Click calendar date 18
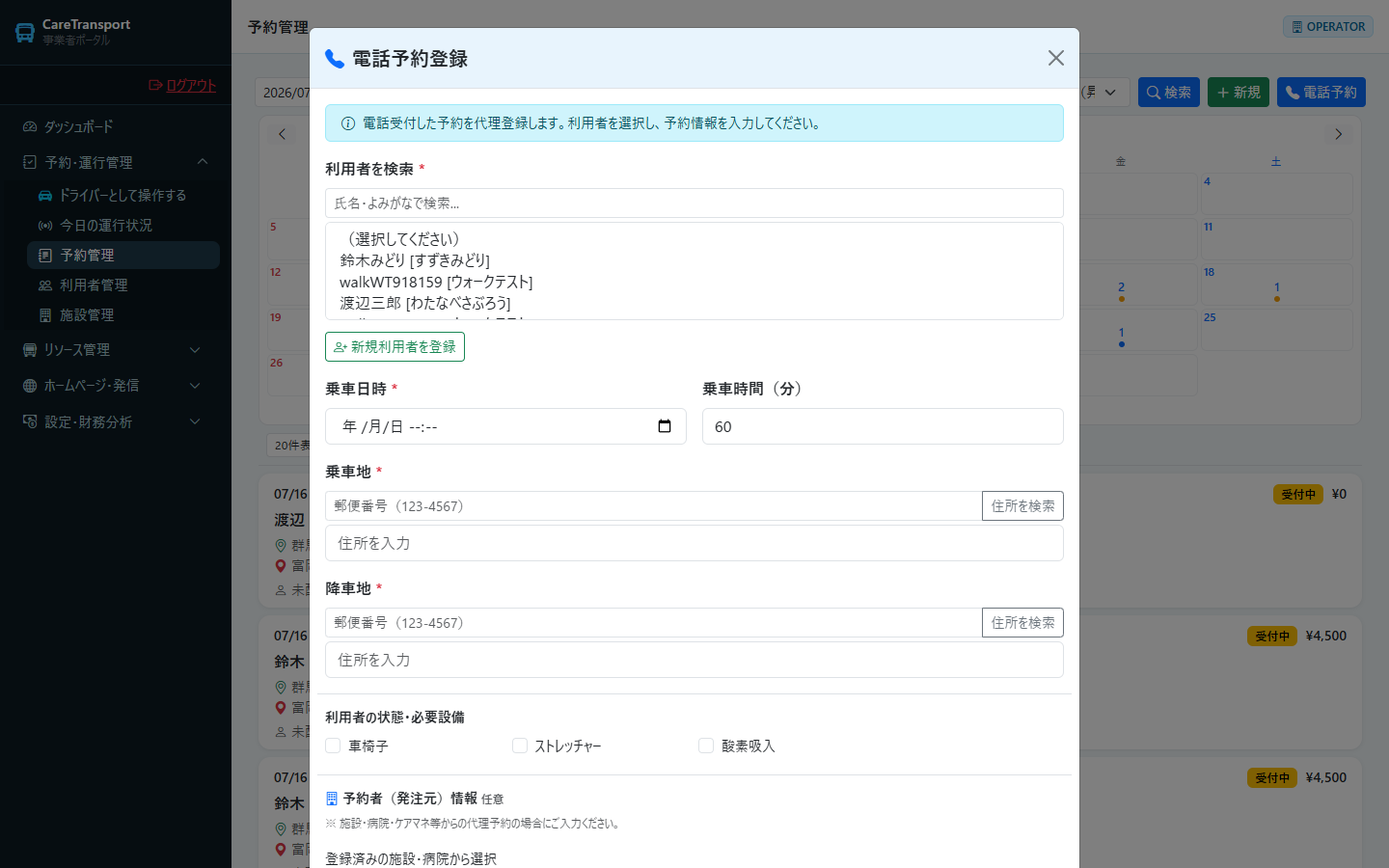Screen dimensions: 1389x868 tap(1276, 286)
